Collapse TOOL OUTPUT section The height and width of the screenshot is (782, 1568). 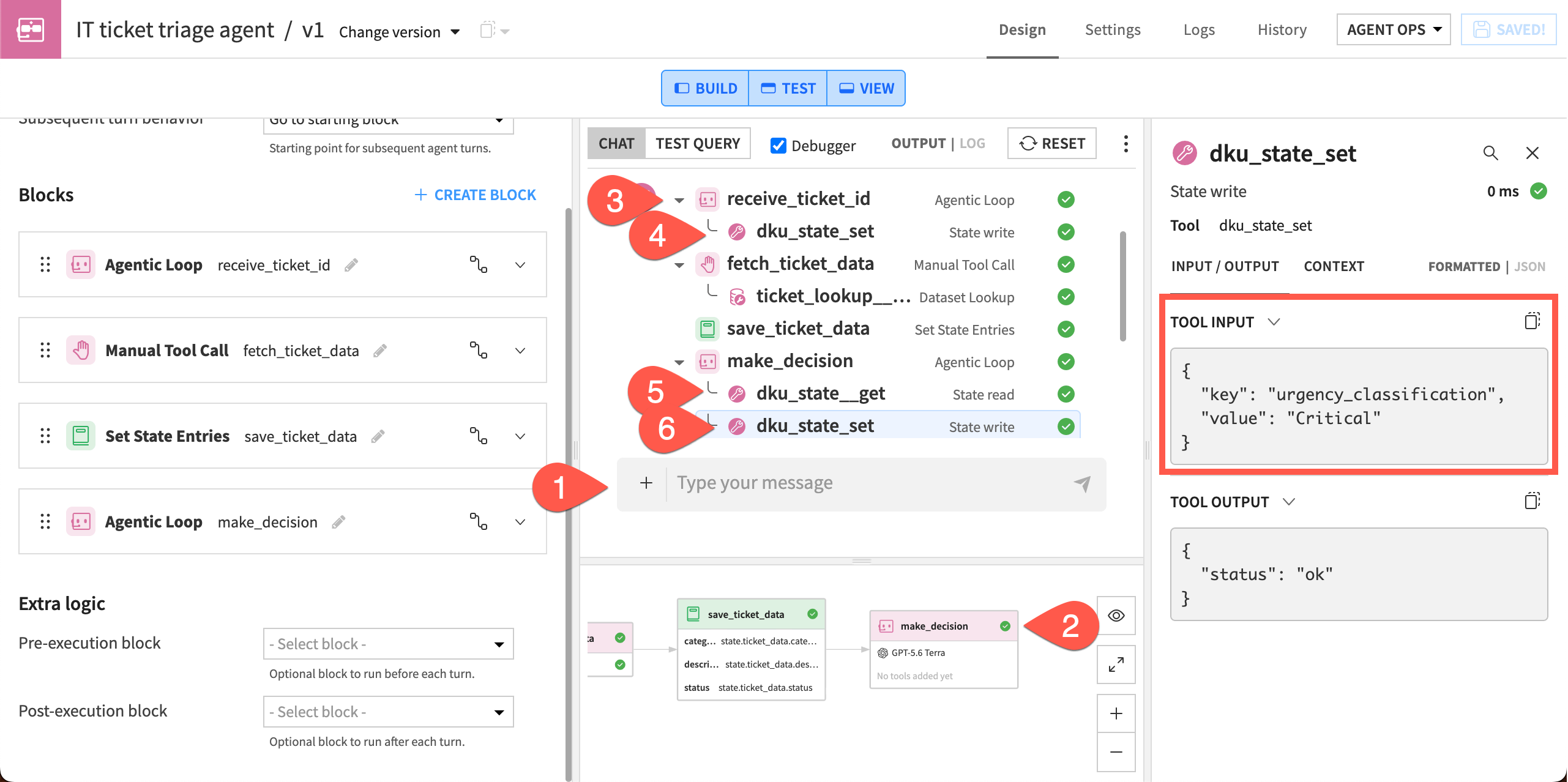[1289, 501]
